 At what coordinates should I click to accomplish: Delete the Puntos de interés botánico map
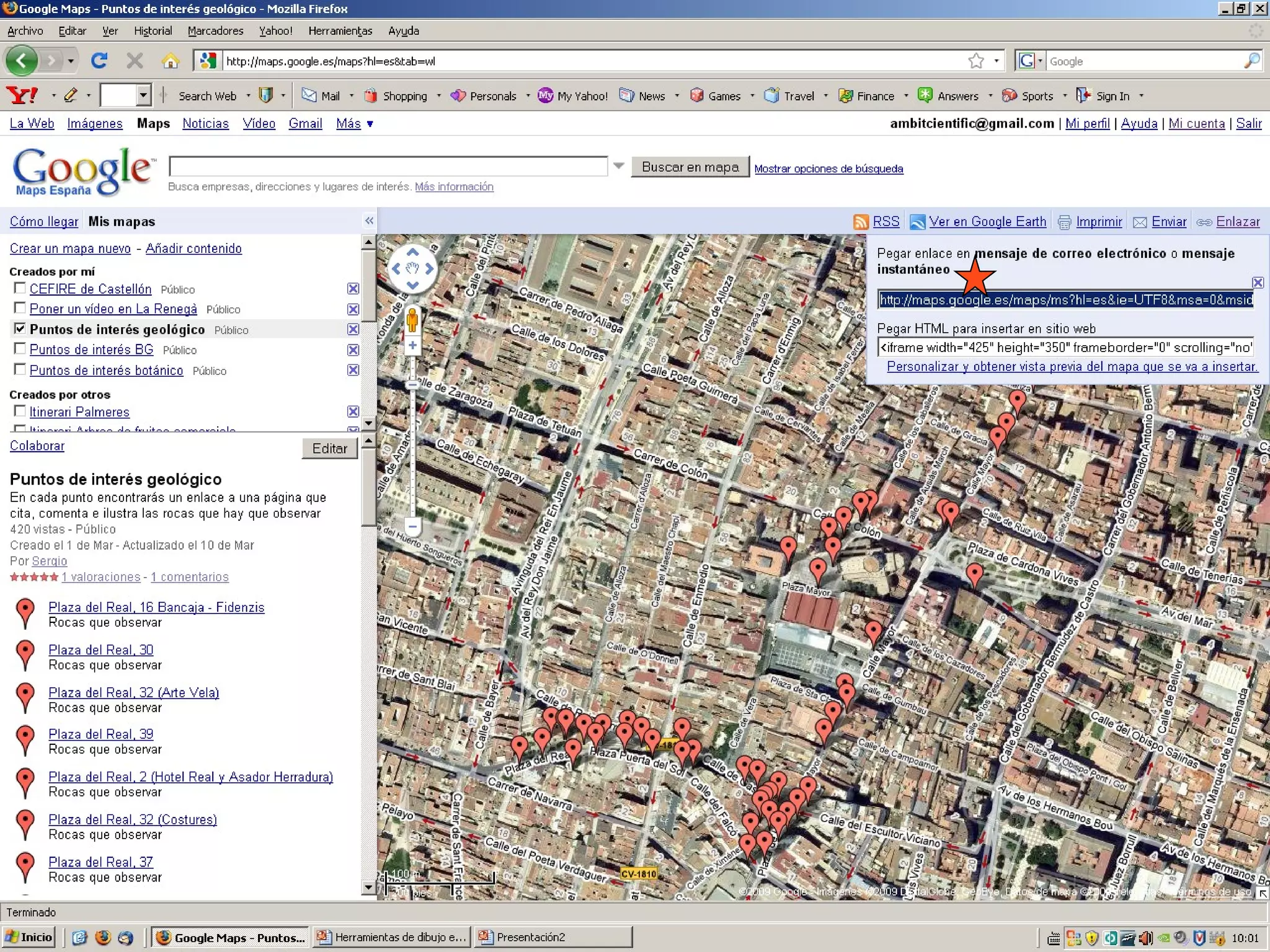coord(353,370)
